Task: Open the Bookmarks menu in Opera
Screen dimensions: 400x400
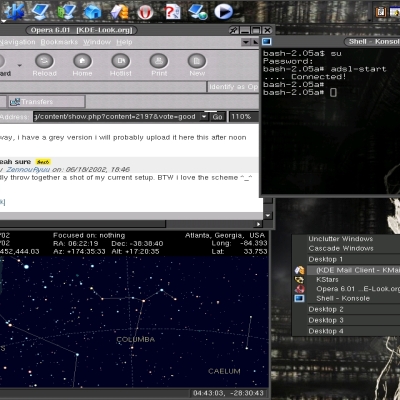Action: coord(59,42)
